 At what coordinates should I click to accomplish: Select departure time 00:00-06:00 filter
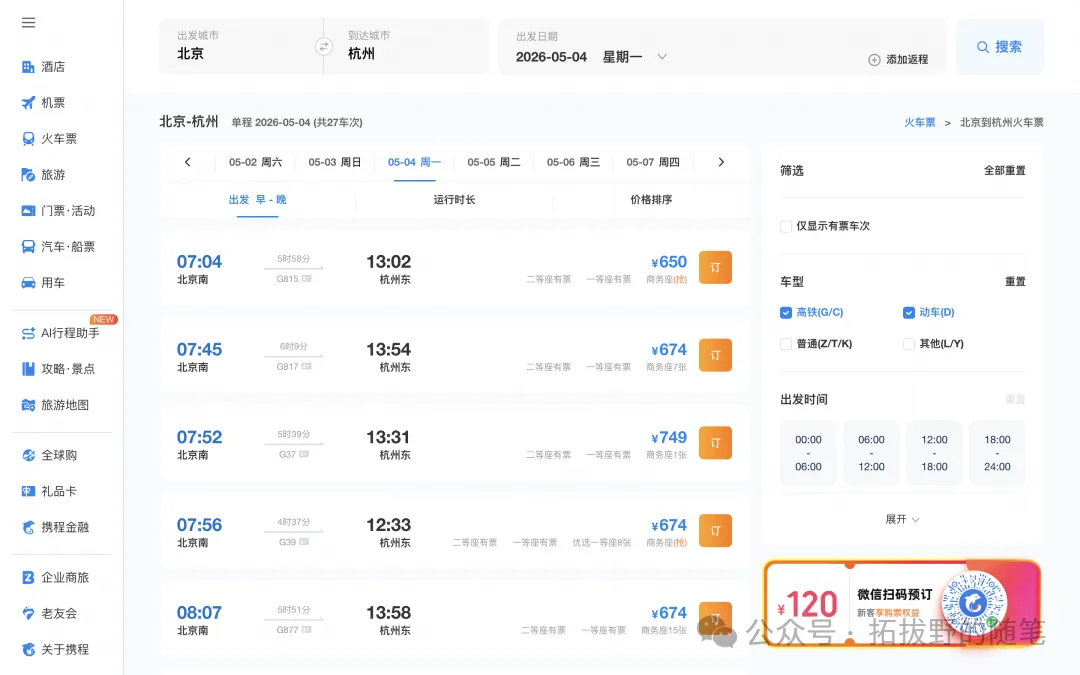(809, 453)
